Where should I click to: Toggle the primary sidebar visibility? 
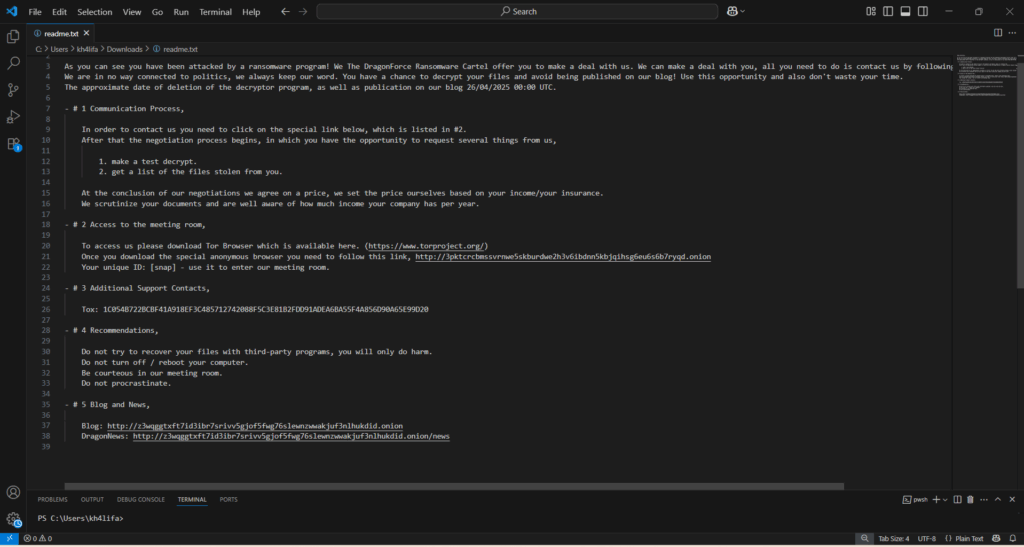888,11
